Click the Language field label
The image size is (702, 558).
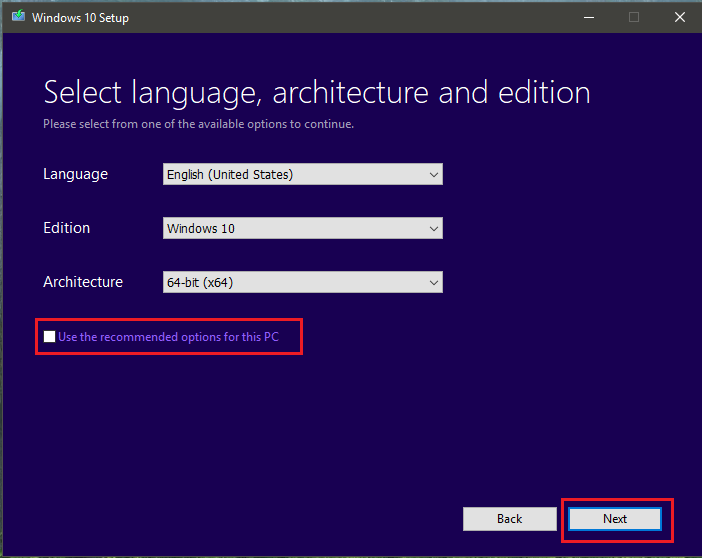coord(75,174)
